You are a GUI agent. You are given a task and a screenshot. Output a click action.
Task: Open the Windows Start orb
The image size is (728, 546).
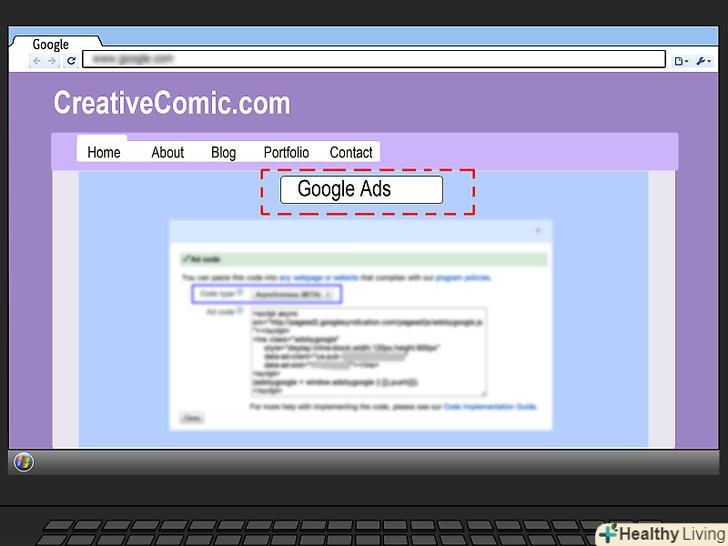click(23, 462)
